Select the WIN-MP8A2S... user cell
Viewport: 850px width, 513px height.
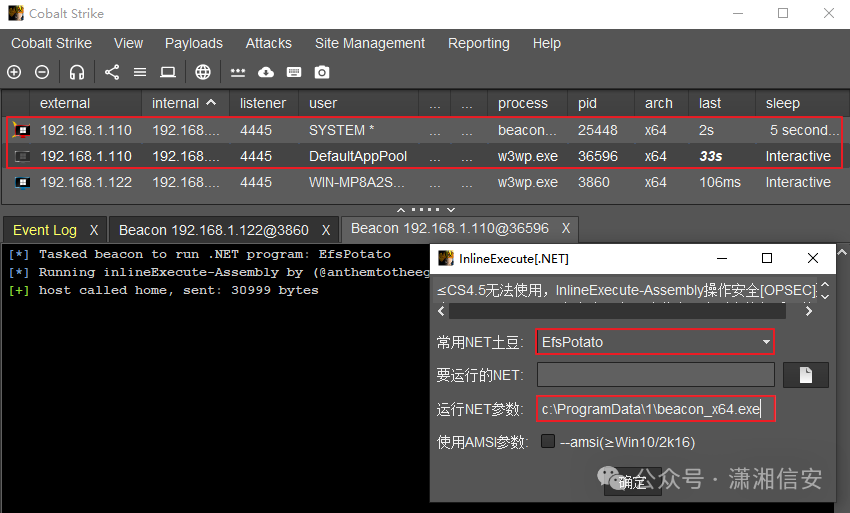(x=357, y=182)
